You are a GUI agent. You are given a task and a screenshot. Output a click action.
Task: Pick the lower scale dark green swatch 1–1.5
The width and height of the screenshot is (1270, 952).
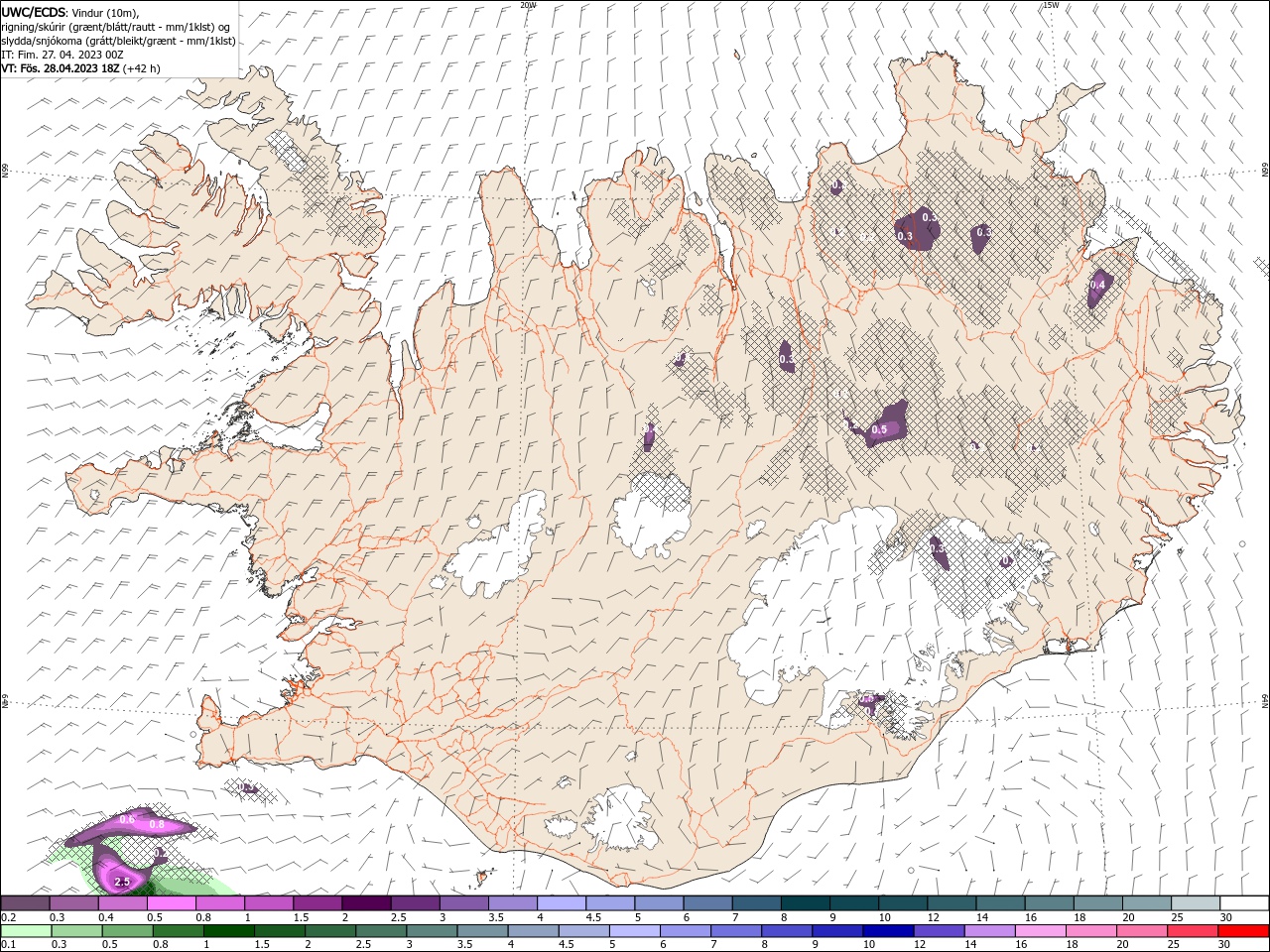coord(228,931)
